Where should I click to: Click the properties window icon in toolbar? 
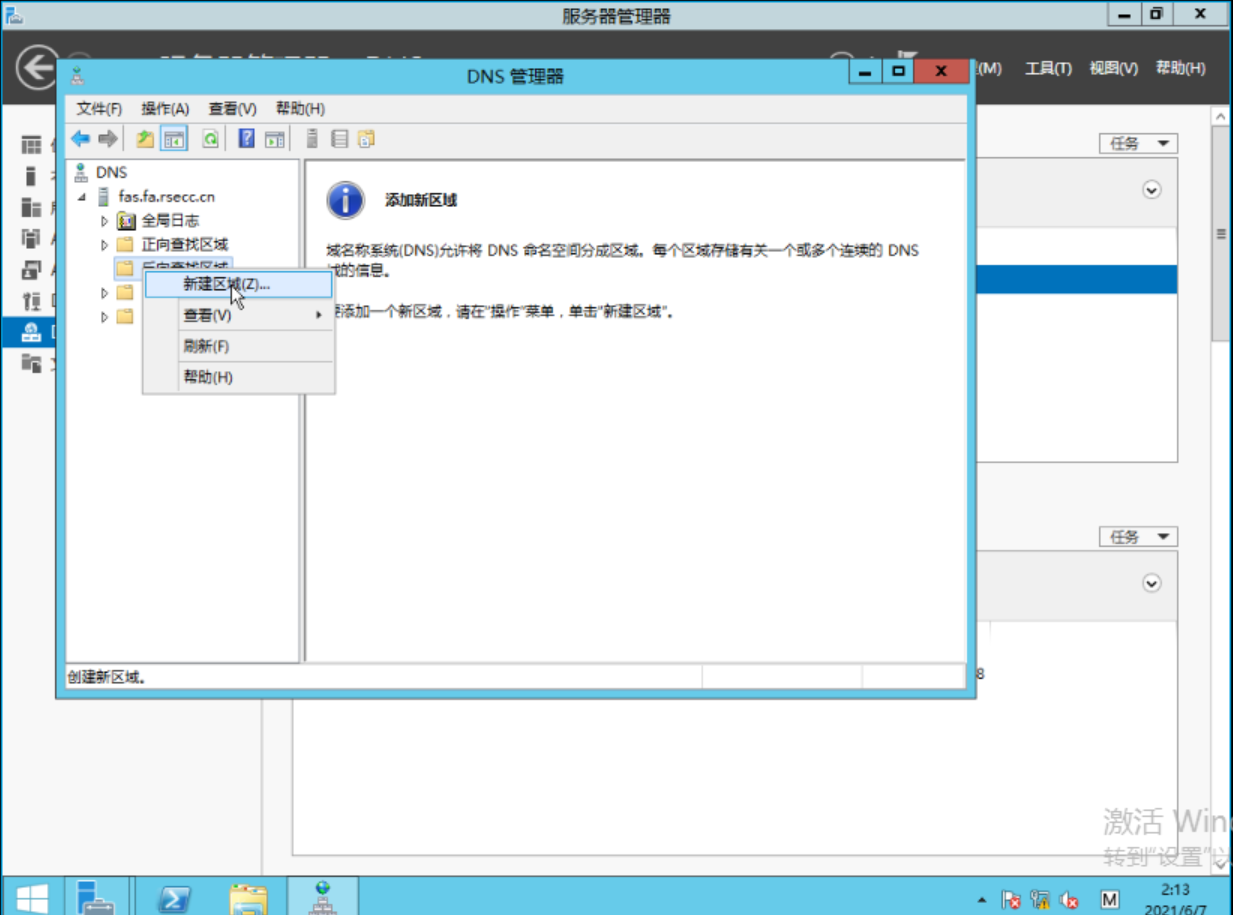point(275,138)
